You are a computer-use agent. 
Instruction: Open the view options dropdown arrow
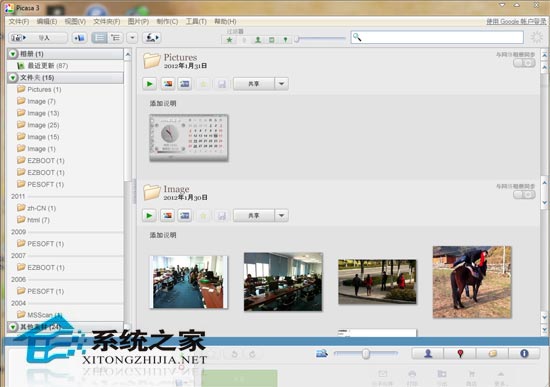point(132,38)
